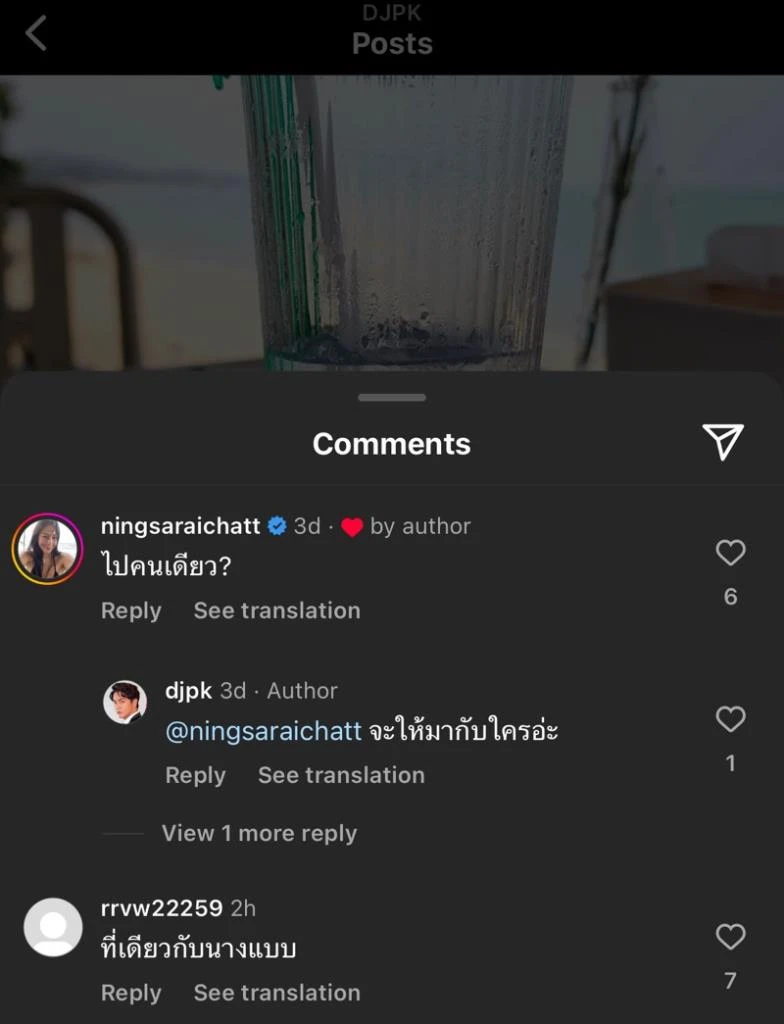Open djpk's avatar in reply
Screen dimensions: 784x1024
click(125, 702)
